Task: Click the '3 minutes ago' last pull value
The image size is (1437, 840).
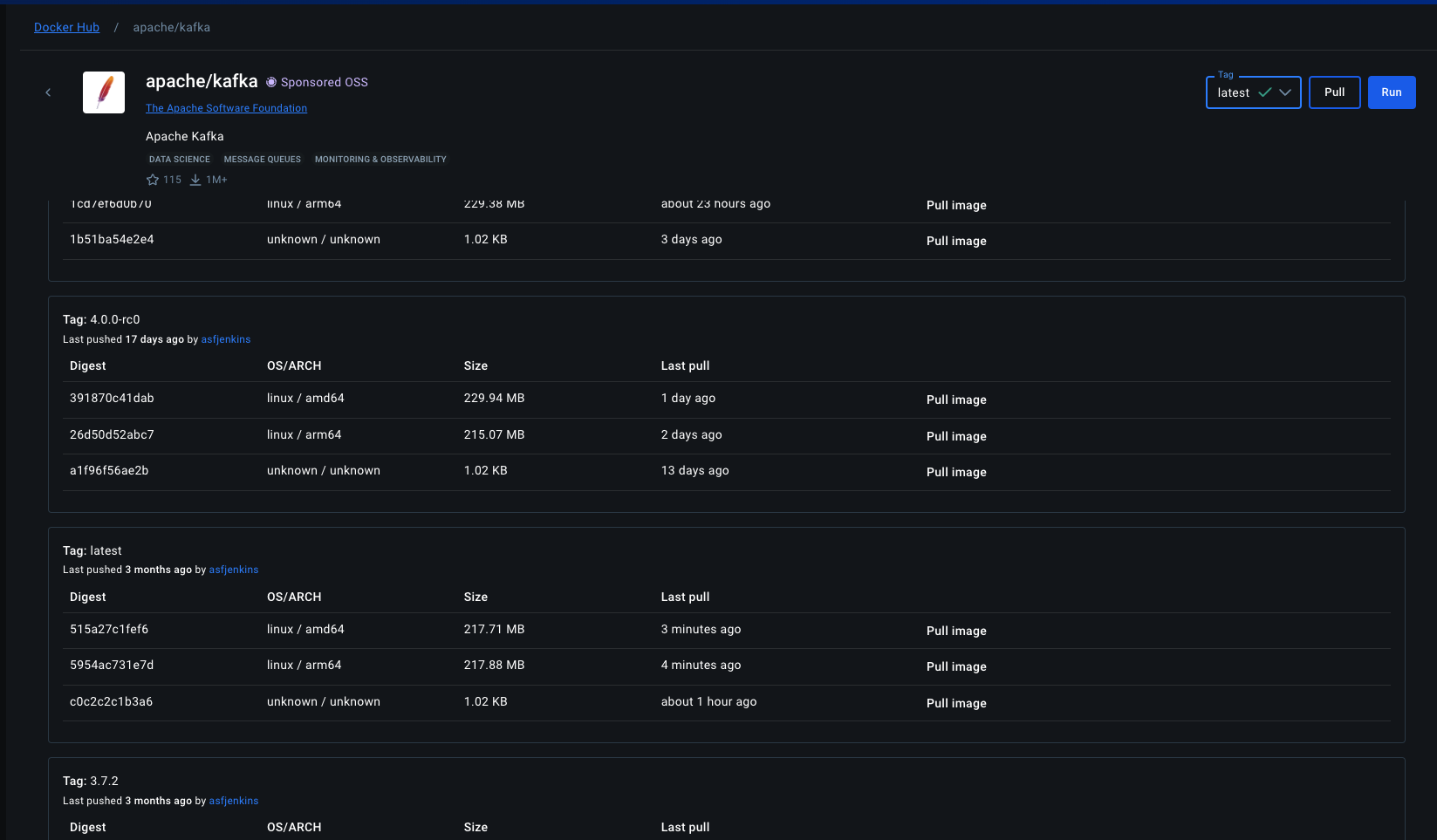Action: point(701,629)
